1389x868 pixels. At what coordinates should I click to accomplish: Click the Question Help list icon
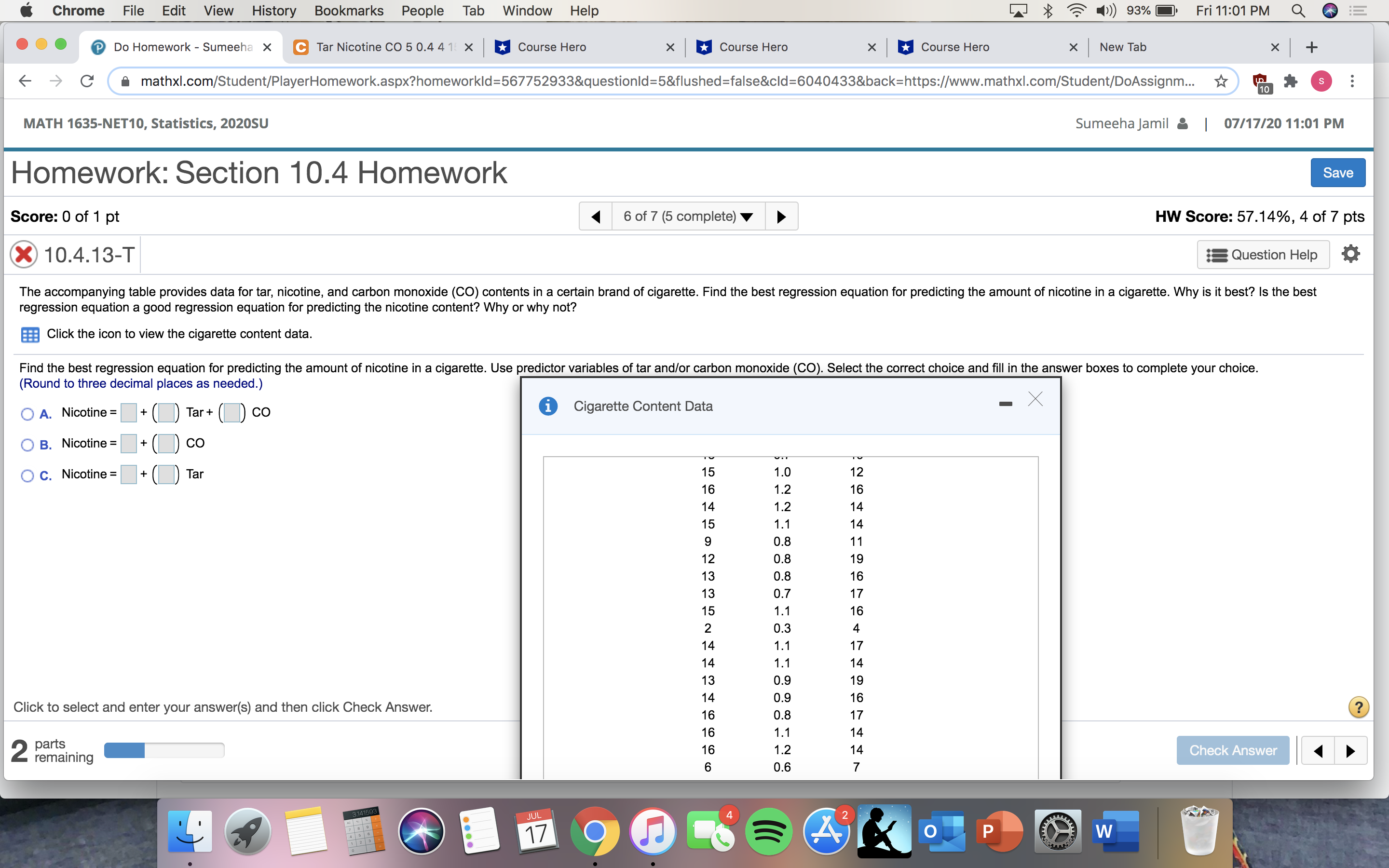coord(1217,254)
